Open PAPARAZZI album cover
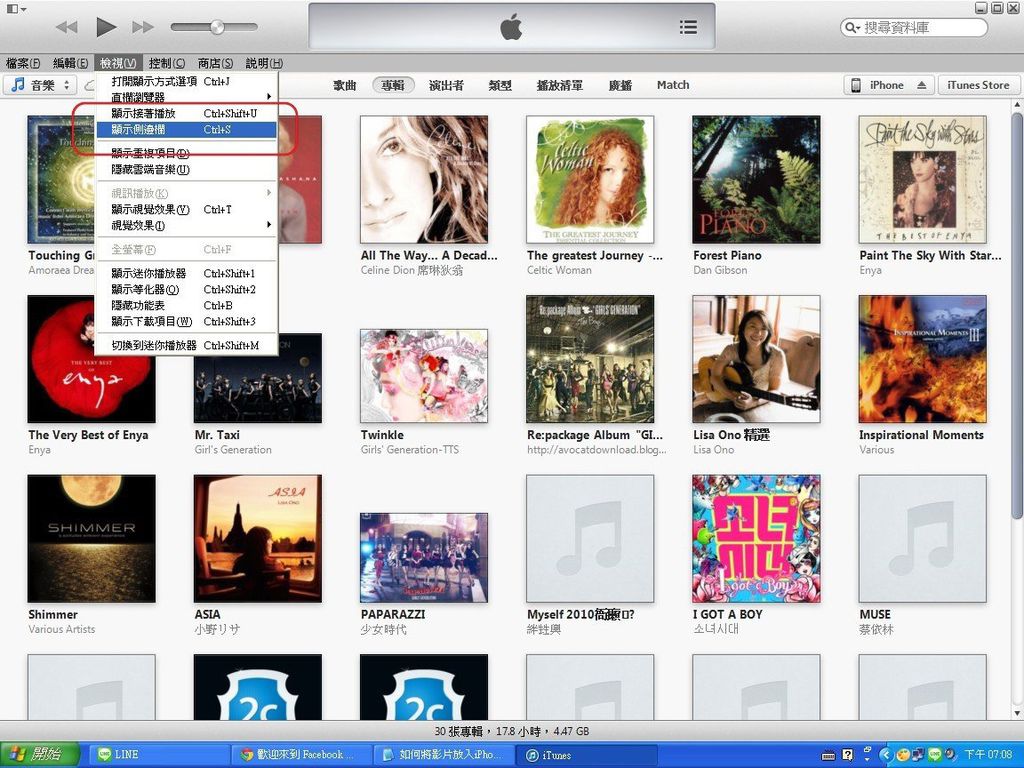 pos(424,558)
